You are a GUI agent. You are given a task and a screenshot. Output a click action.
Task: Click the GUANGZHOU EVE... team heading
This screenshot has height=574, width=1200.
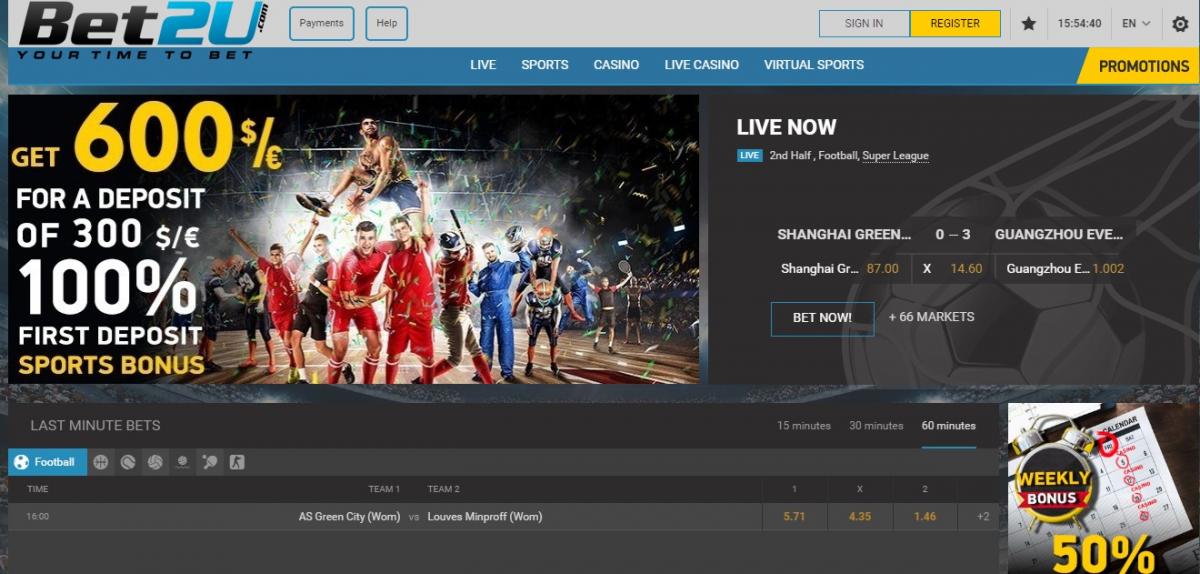(1059, 235)
